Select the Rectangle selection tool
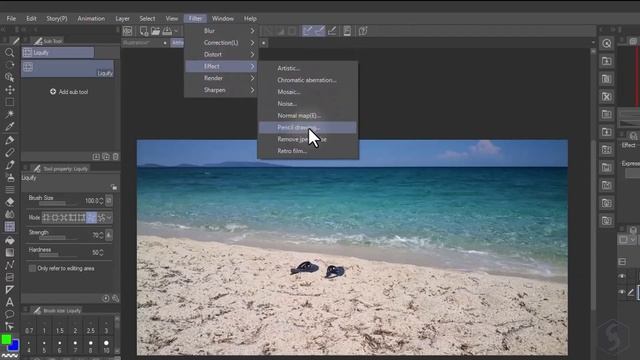640x360 pixels. pyautogui.click(x=9, y=102)
